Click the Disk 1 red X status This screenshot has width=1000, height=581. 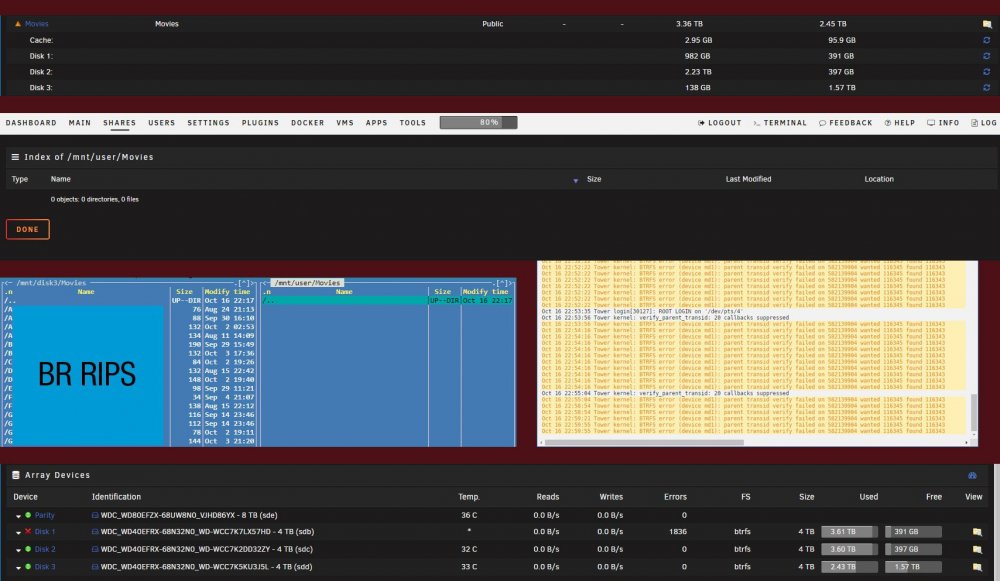click(x=28, y=532)
